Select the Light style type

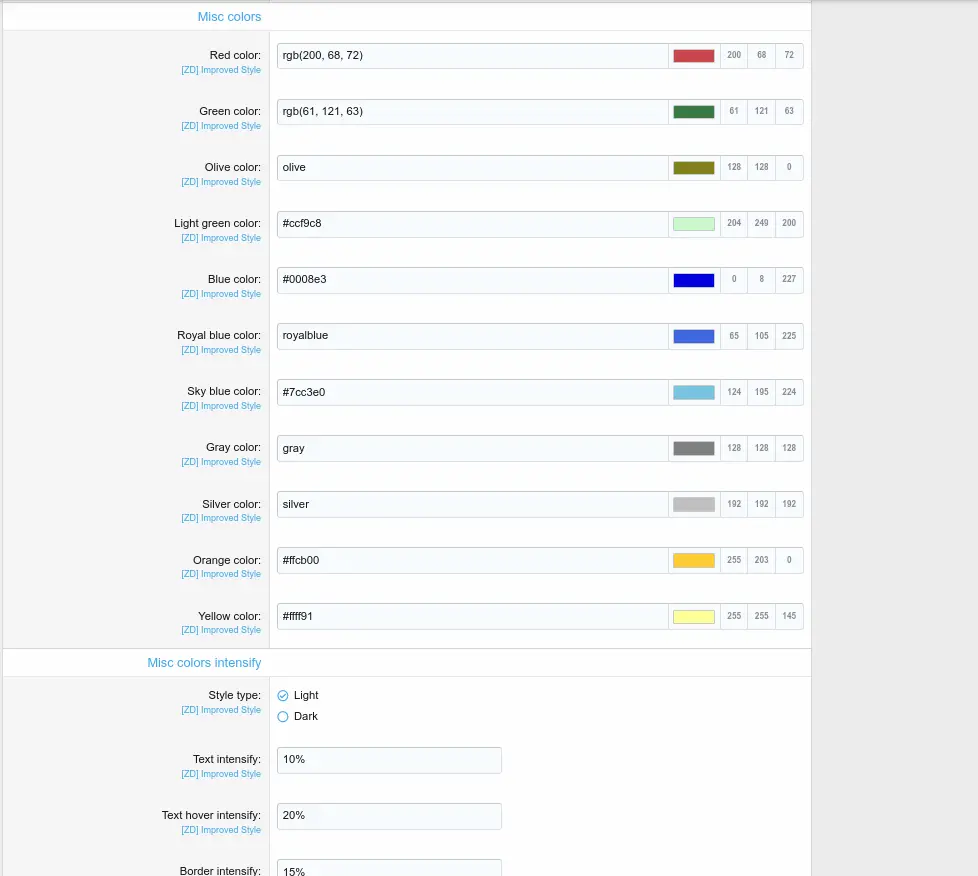[x=283, y=695]
